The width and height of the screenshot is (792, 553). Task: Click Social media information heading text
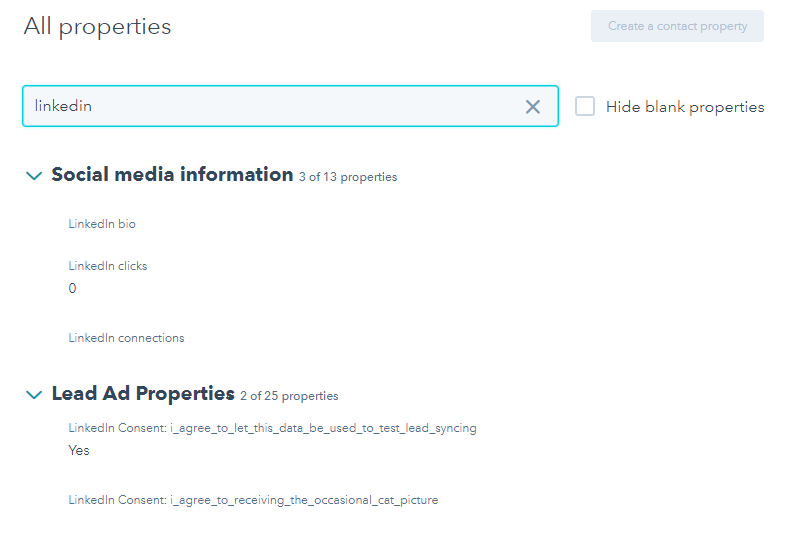pyautogui.click(x=172, y=175)
